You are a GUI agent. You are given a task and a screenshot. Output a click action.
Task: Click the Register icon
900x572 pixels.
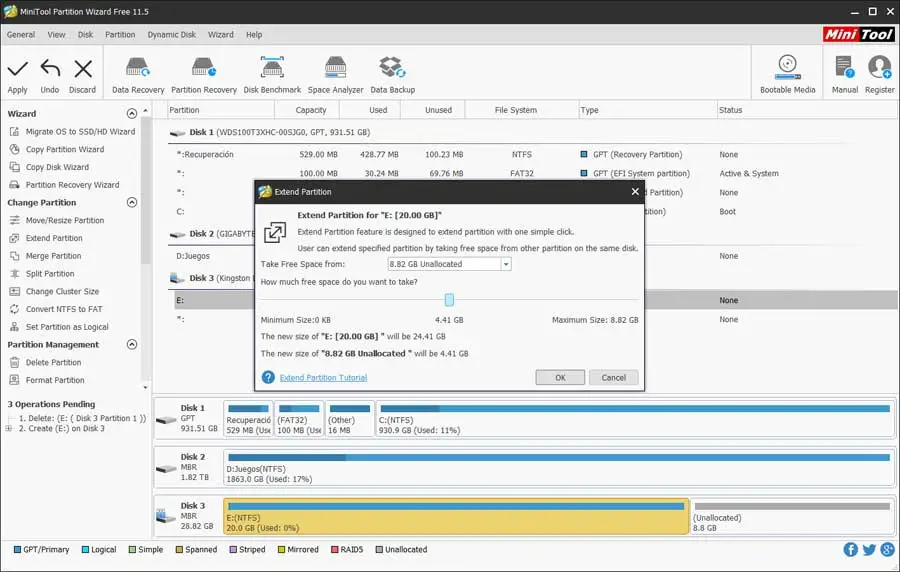pyautogui.click(x=879, y=75)
